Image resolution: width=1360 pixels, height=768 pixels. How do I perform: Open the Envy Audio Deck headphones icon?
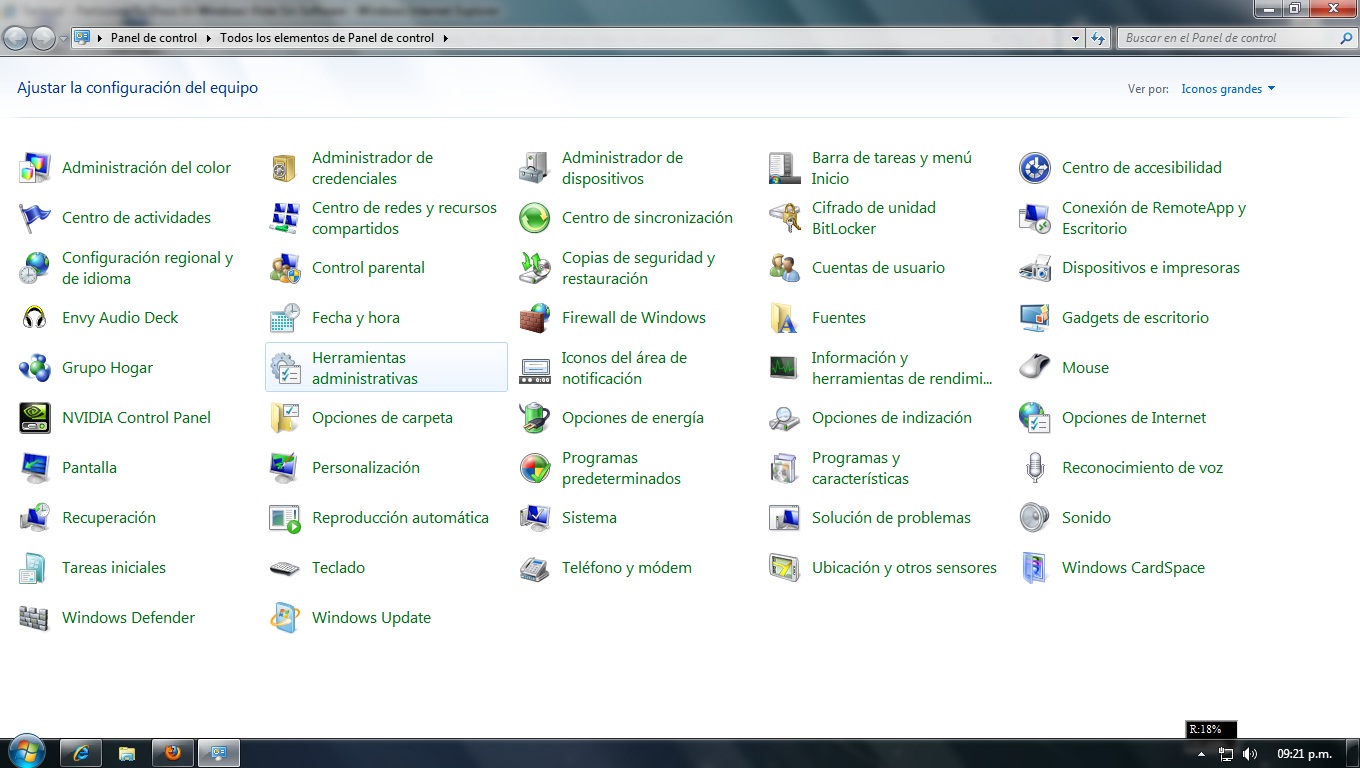pos(35,318)
